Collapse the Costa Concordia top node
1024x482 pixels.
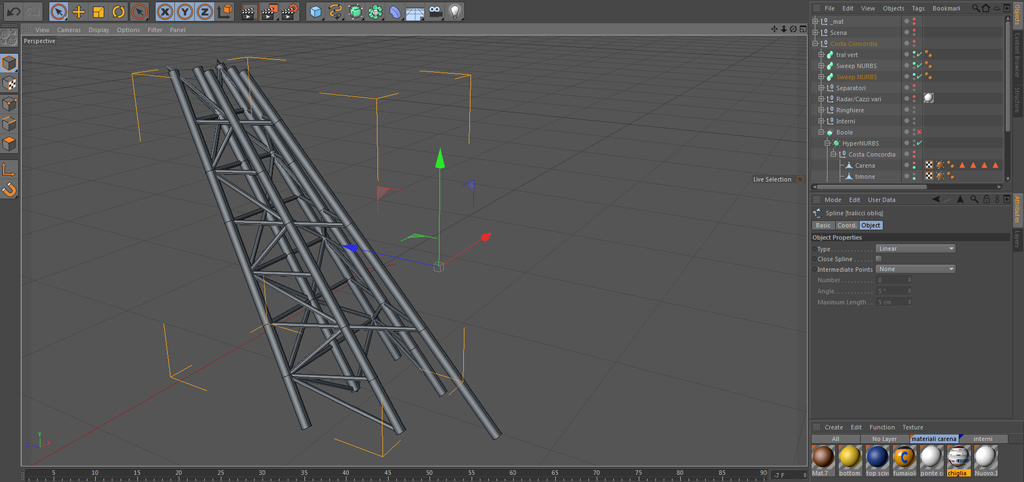815,44
